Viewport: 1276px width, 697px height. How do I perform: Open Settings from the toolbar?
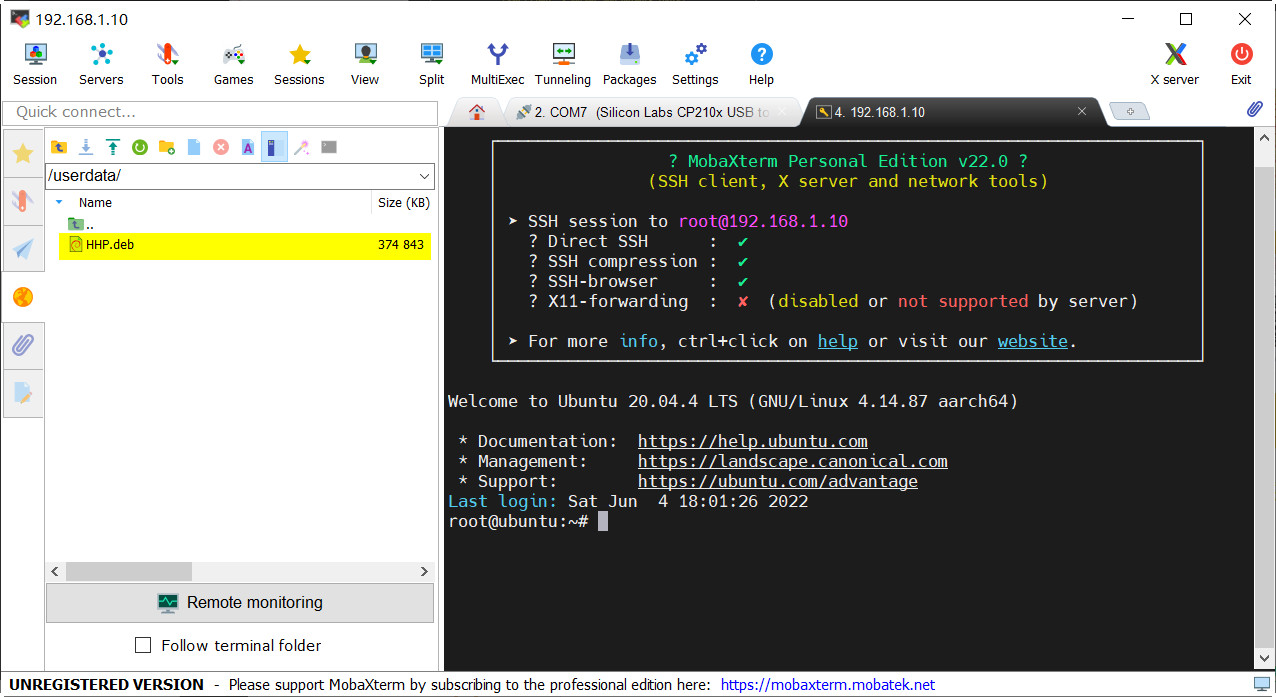695,65
